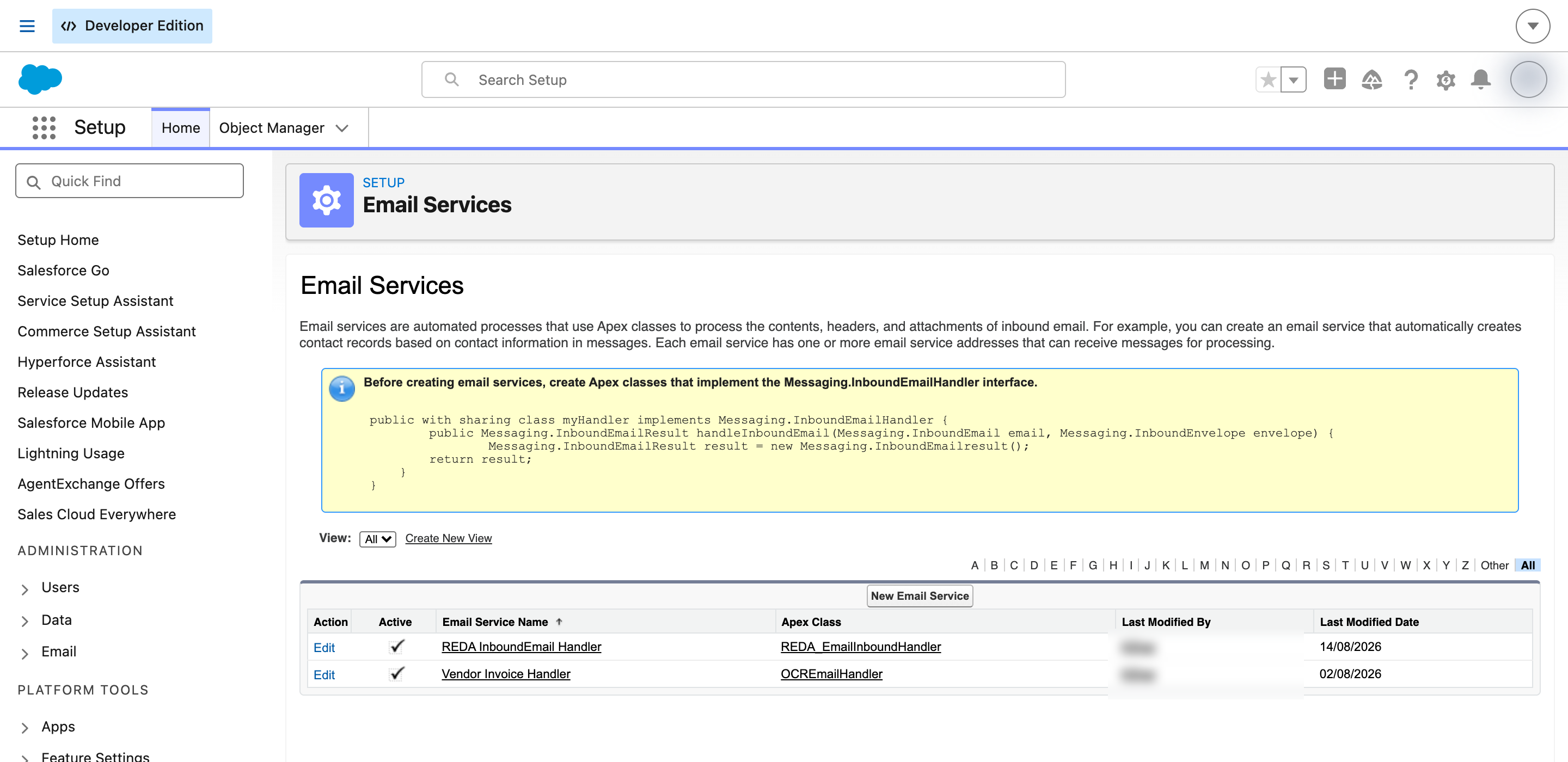Click the Salesforce cloud logo
Viewport: 1568px width, 762px height.
coord(40,79)
